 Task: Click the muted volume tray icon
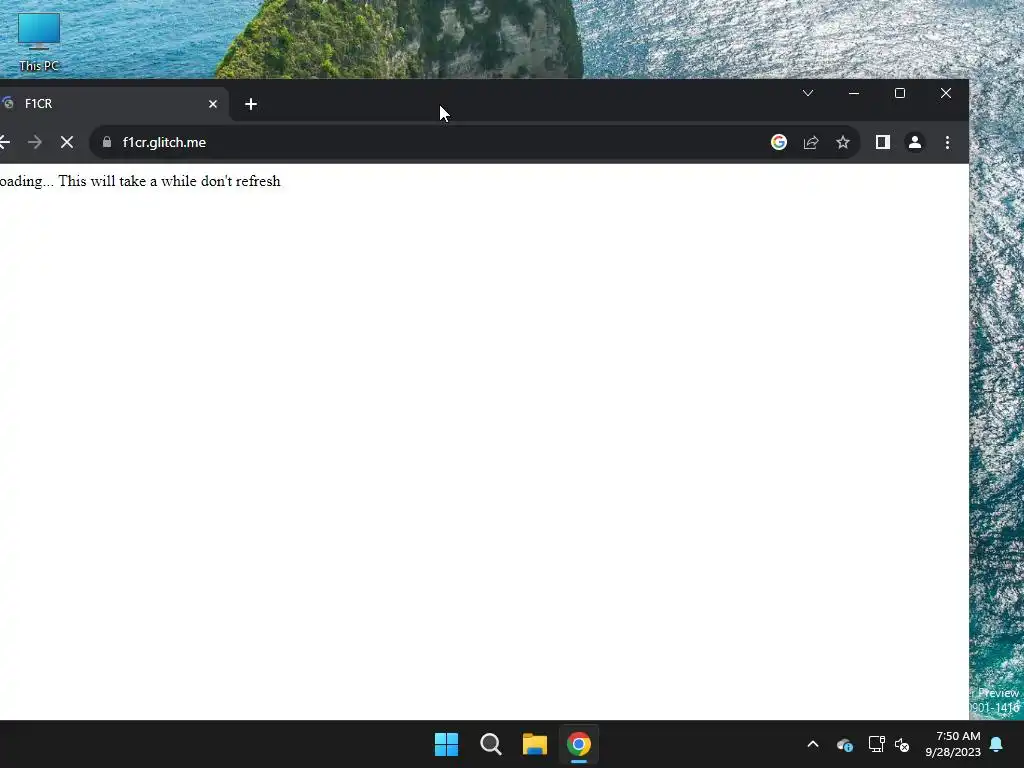click(903, 744)
